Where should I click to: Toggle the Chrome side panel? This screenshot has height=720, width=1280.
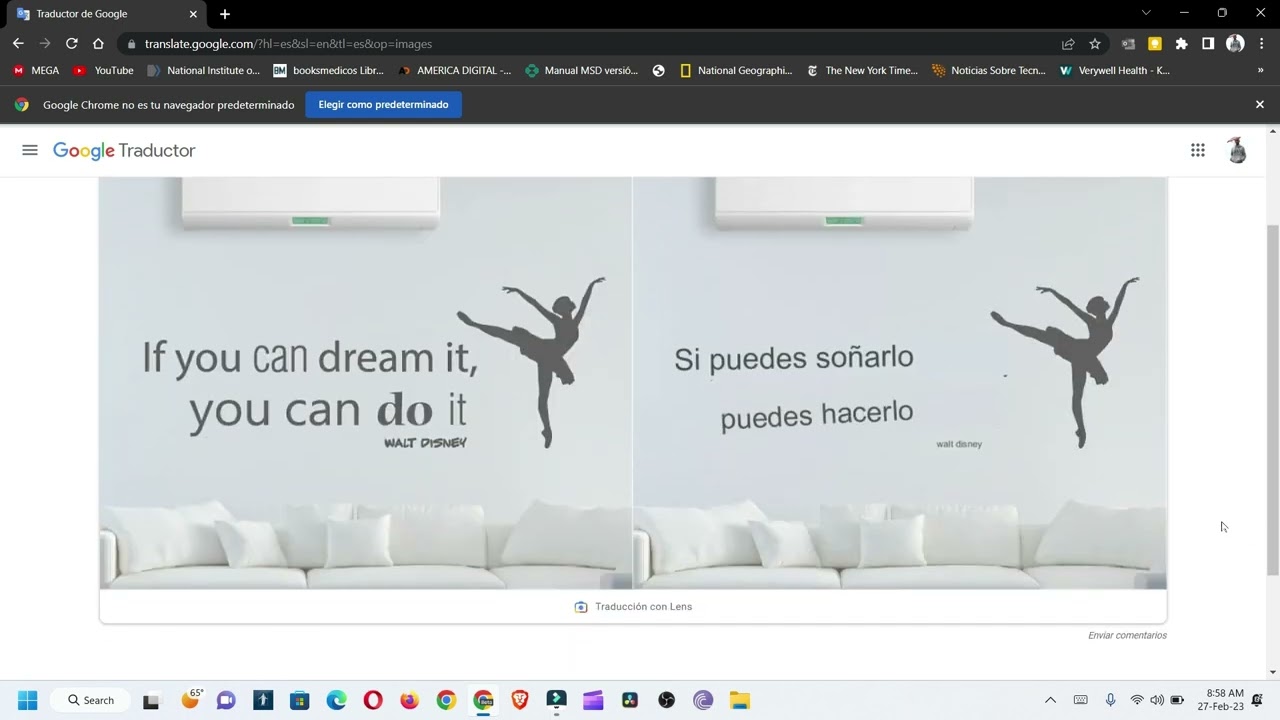(1208, 44)
